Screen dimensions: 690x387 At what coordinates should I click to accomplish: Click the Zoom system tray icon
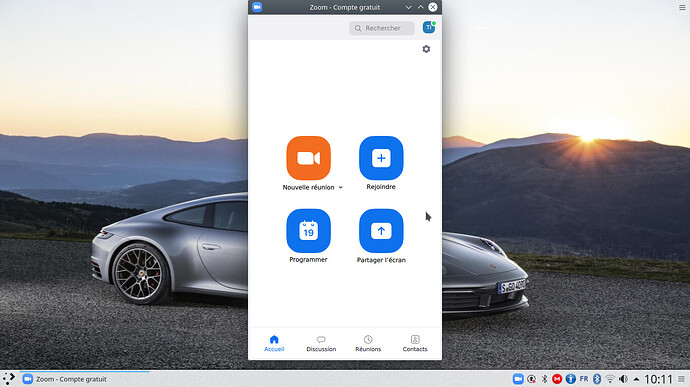point(518,379)
